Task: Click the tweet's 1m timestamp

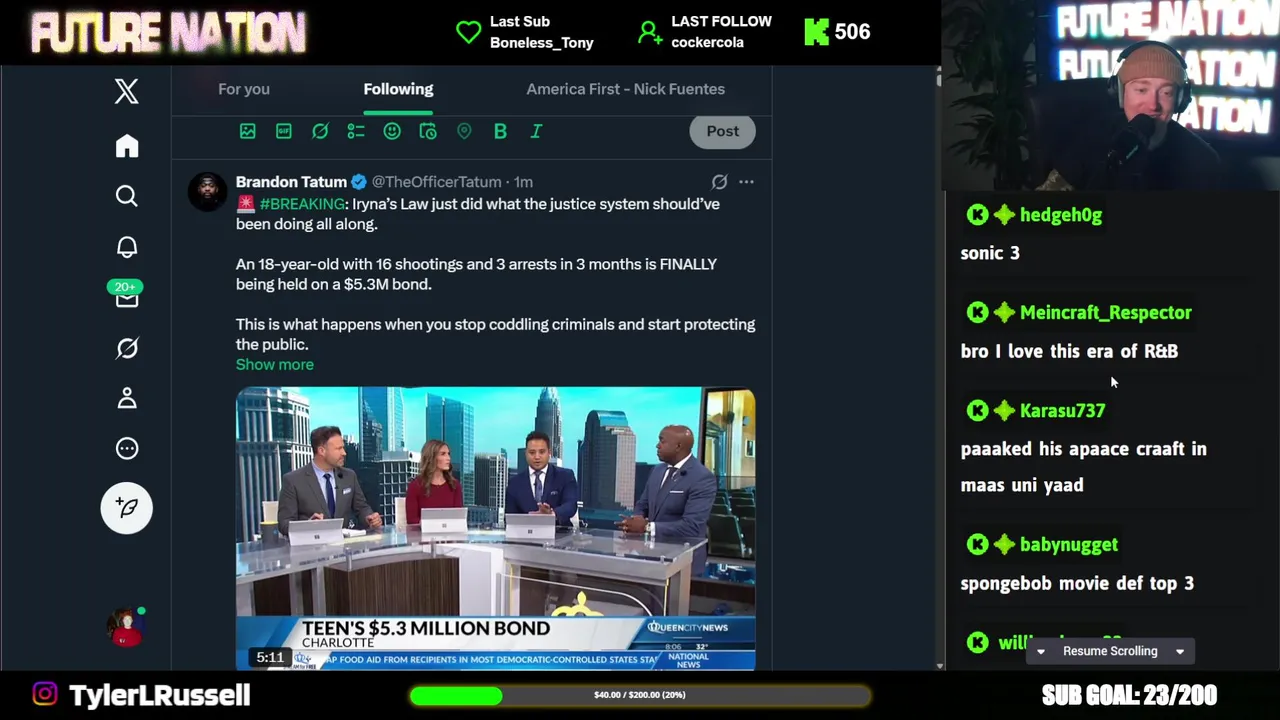Action: [524, 182]
